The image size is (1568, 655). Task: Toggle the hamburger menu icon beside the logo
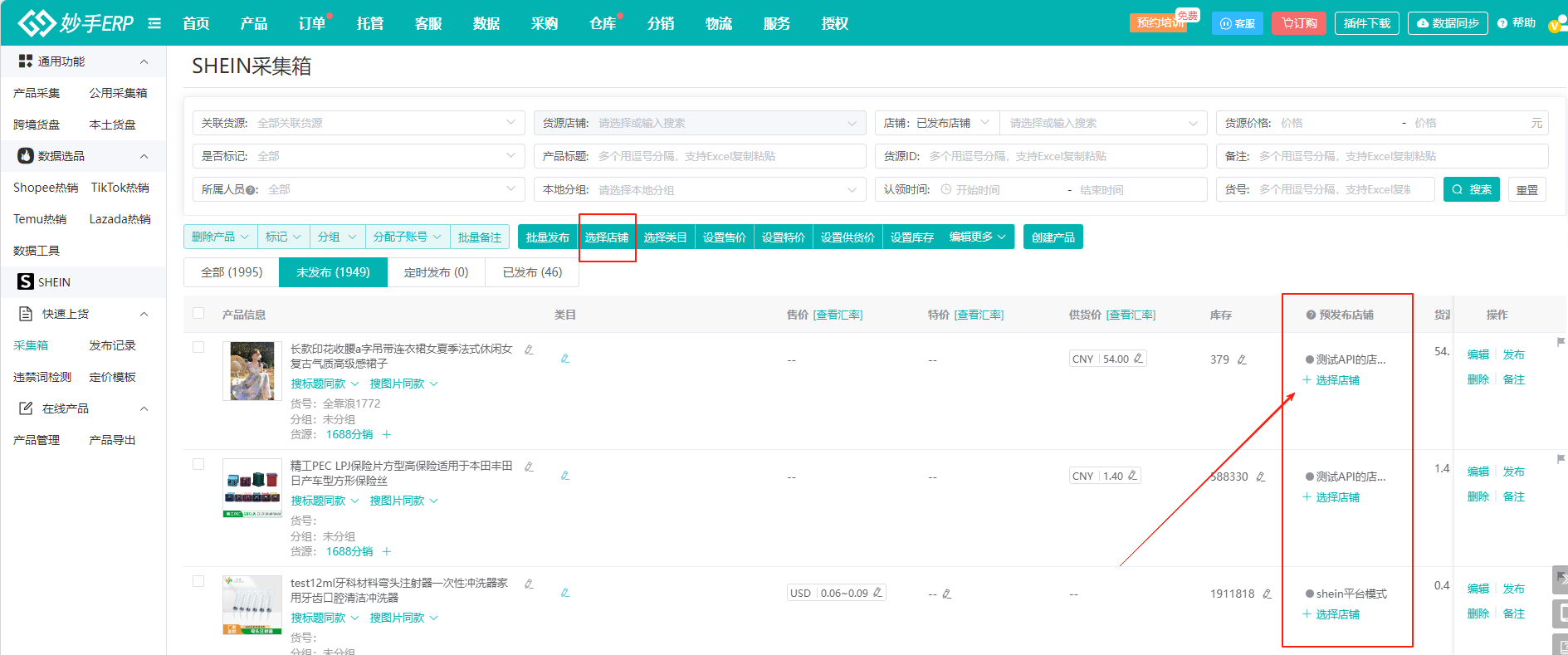[154, 23]
